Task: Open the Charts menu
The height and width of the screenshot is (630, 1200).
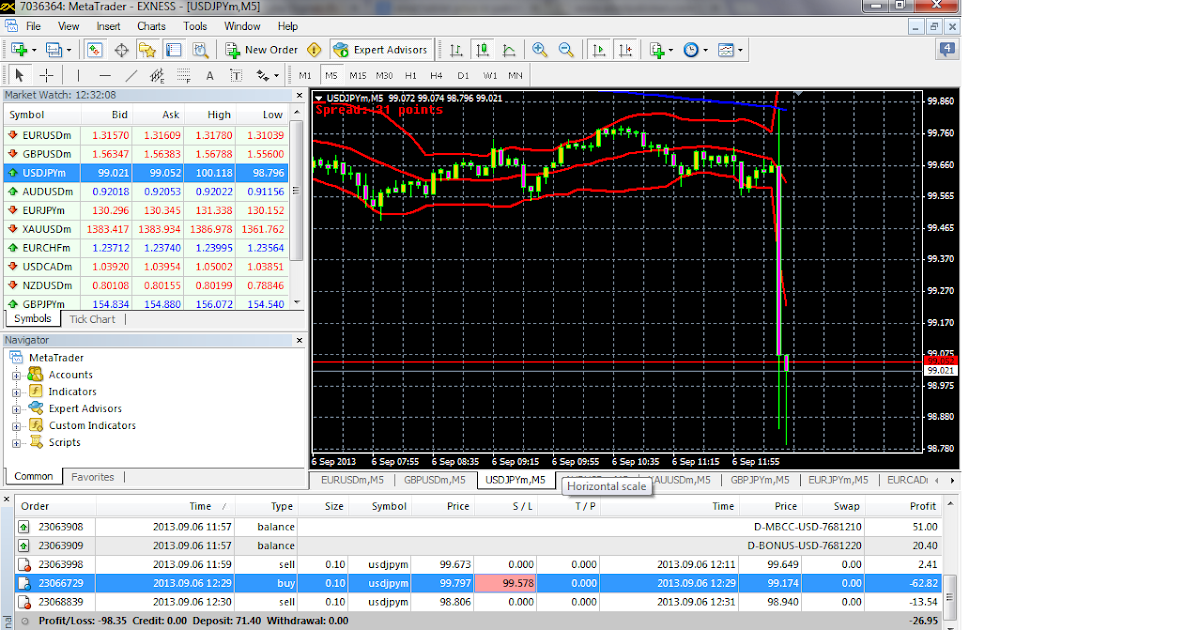Action: coord(152,26)
